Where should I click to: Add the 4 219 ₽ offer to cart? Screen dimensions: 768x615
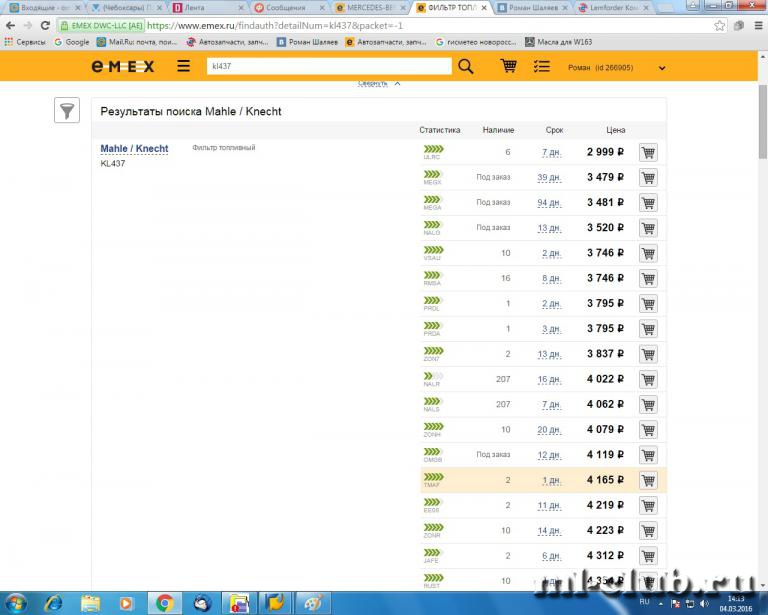pyautogui.click(x=648, y=505)
